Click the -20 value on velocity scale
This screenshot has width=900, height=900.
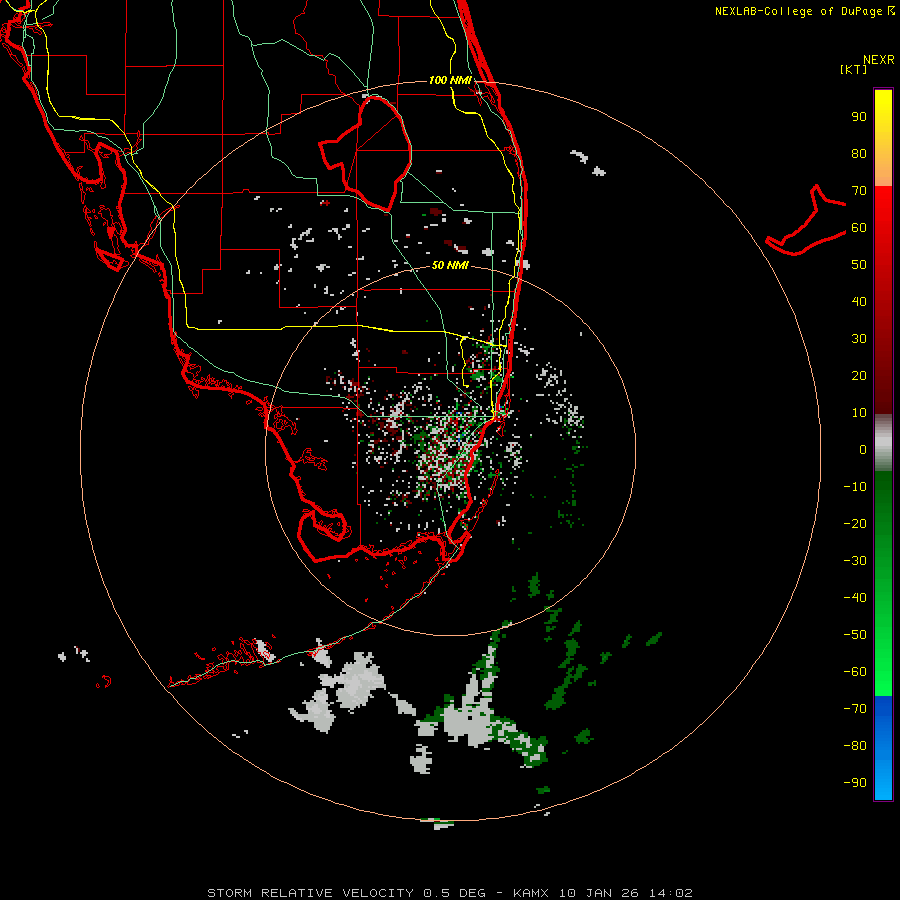click(855, 523)
